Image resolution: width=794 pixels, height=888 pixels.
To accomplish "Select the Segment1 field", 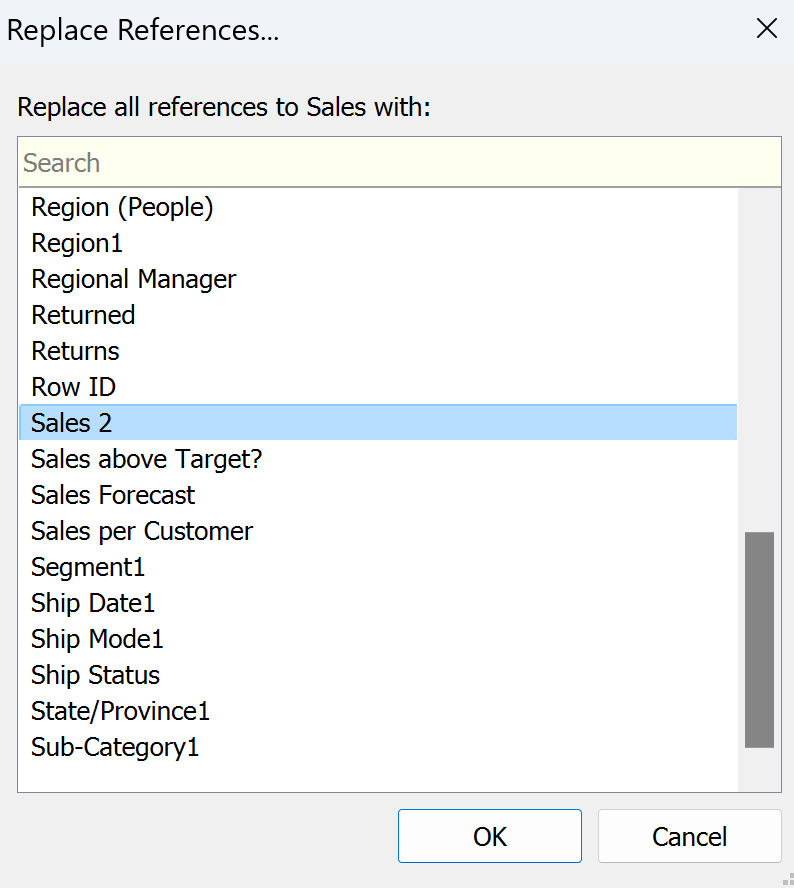I will pyautogui.click(x=88, y=567).
